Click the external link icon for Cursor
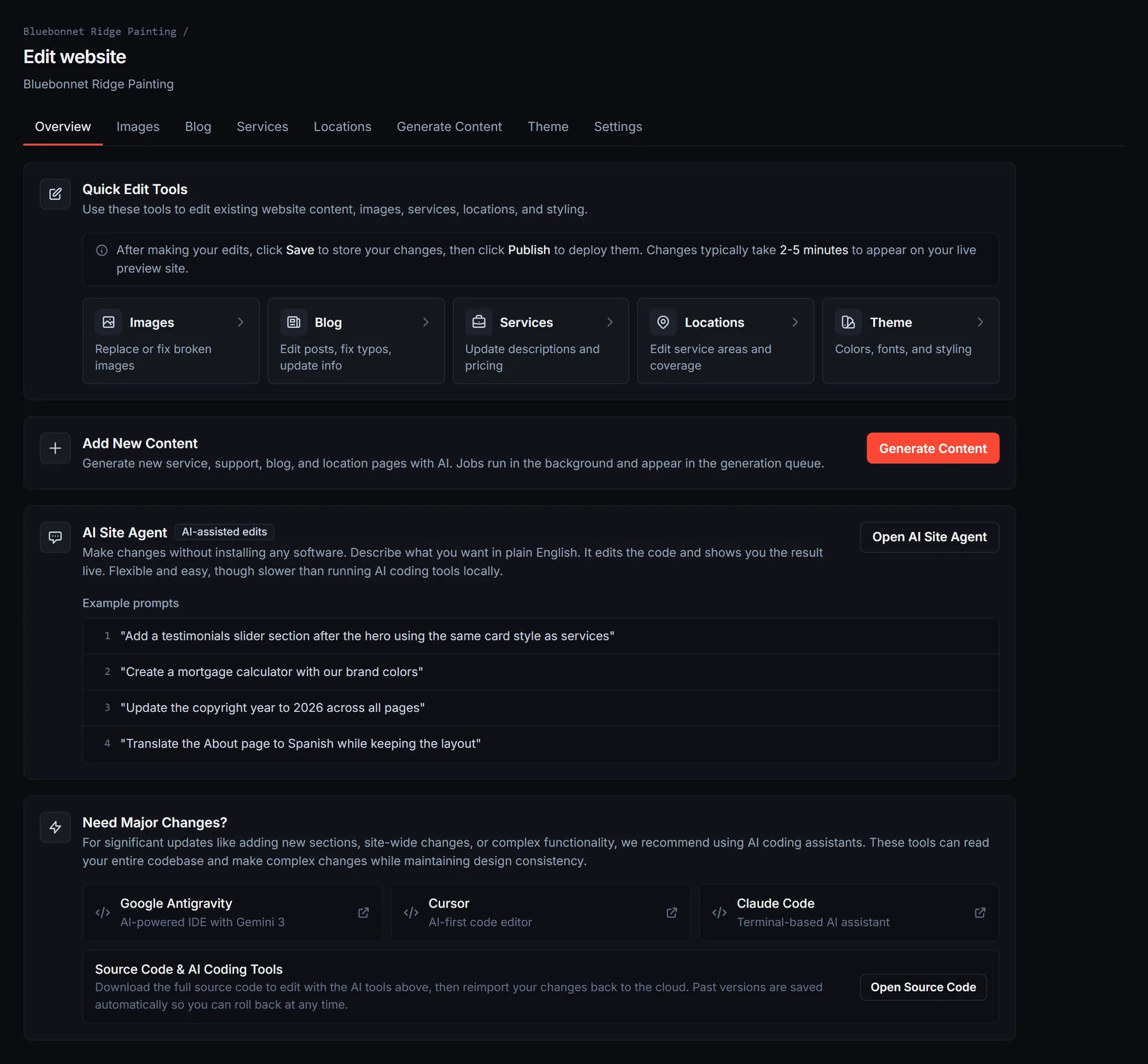The image size is (1148, 1064). click(672, 913)
